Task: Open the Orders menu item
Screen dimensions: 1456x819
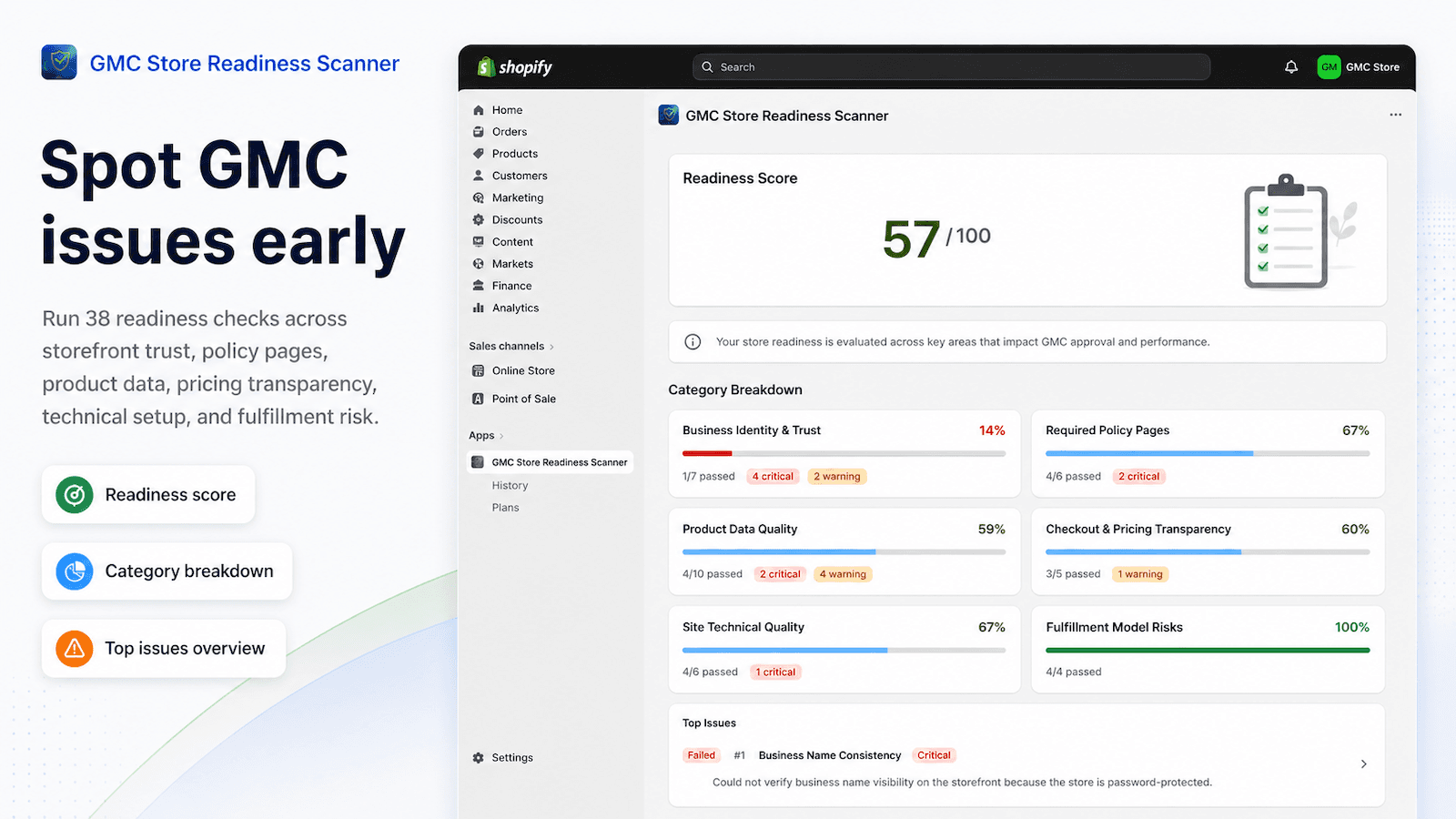Action: pos(510,132)
